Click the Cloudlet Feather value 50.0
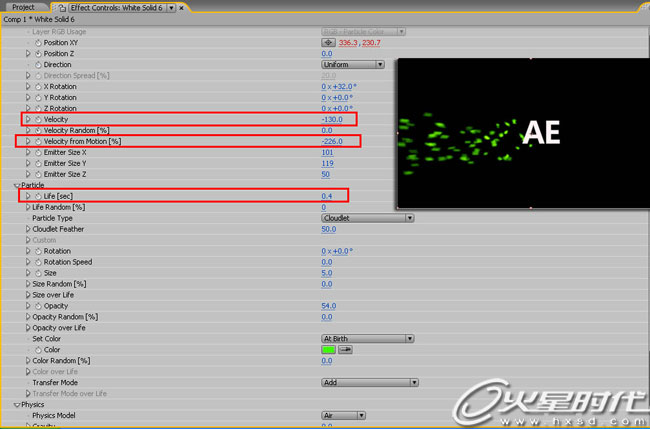 [329, 229]
